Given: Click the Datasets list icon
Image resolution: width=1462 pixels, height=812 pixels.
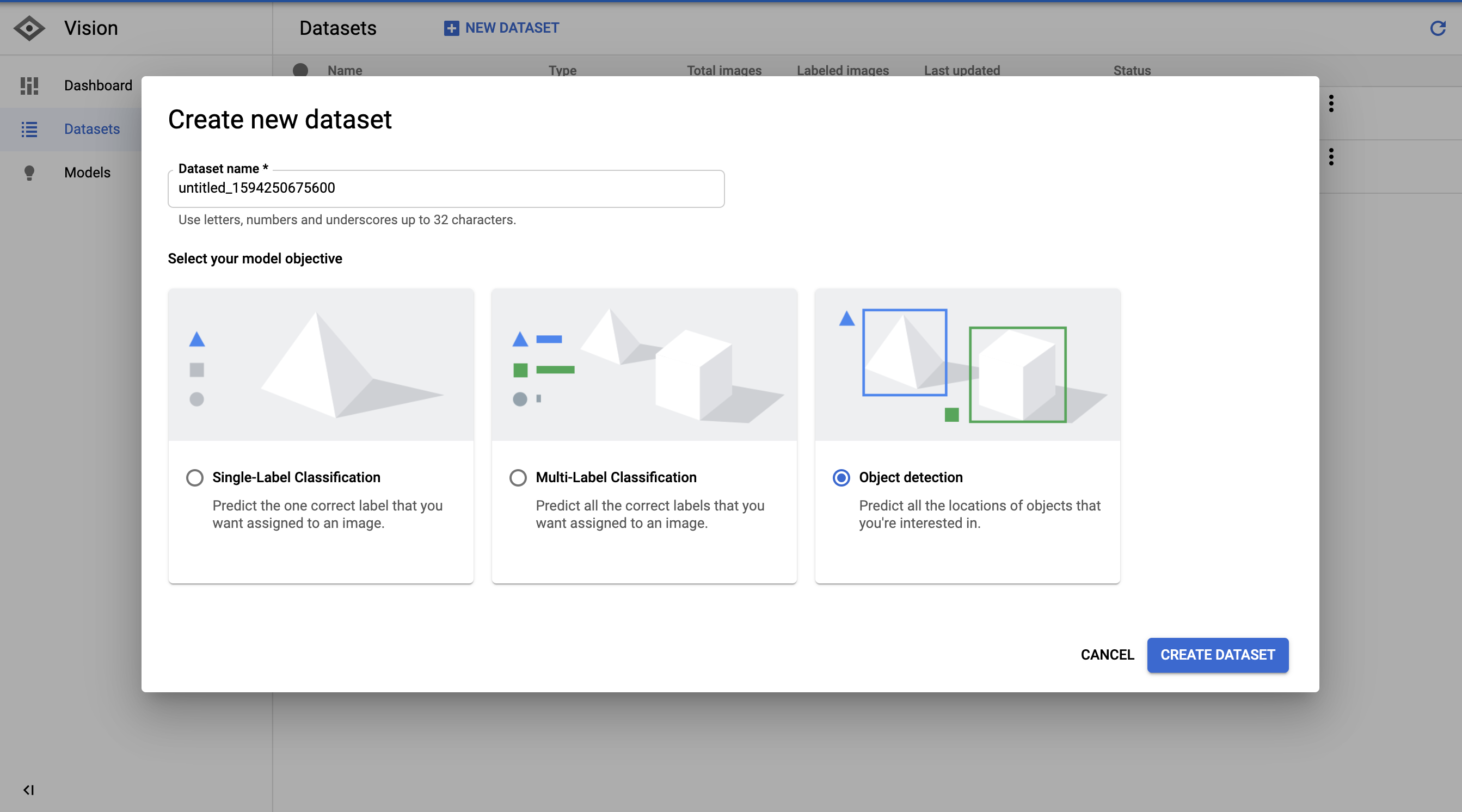Looking at the screenshot, I should point(29,130).
